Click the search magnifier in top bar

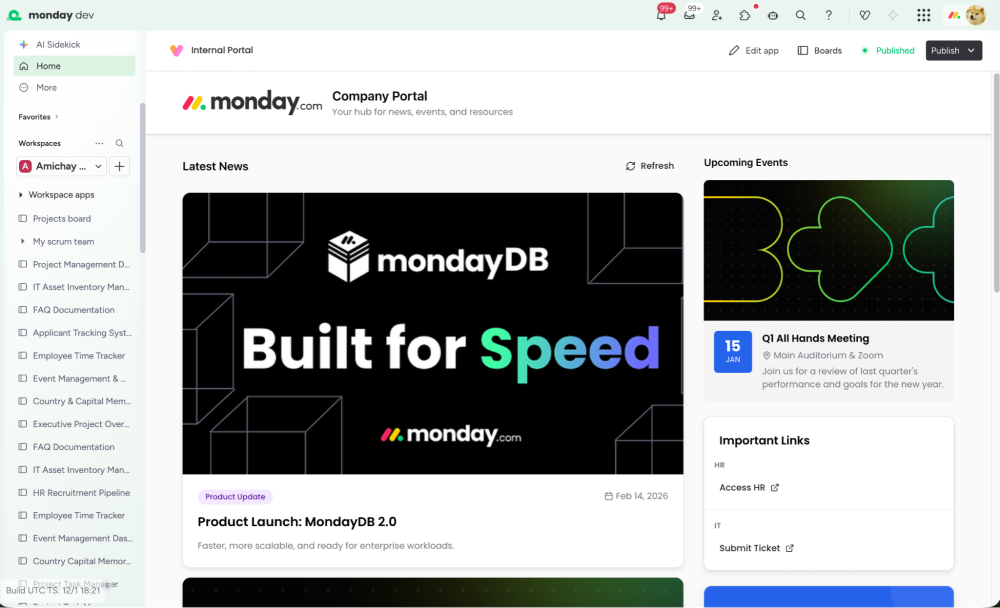(x=800, y=15)
